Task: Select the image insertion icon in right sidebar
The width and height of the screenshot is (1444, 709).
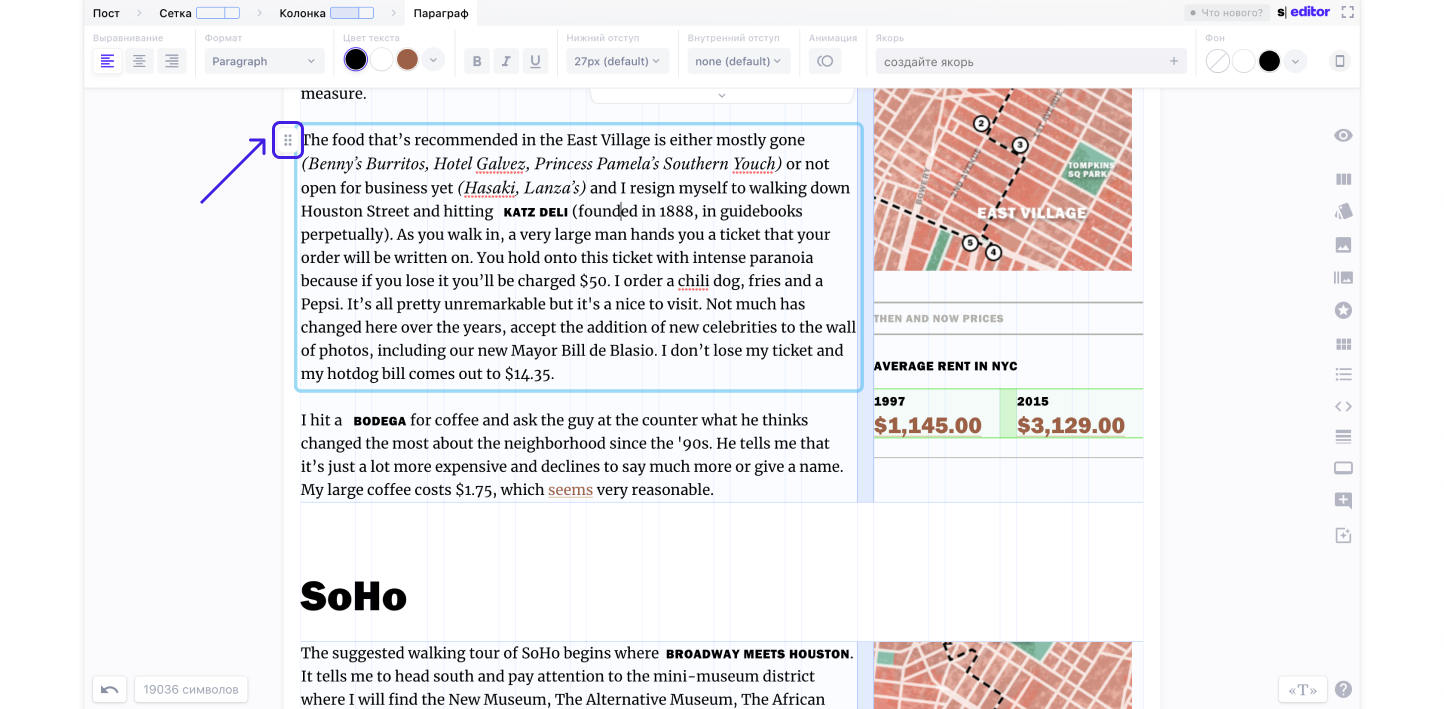Action: (1343, 244)
